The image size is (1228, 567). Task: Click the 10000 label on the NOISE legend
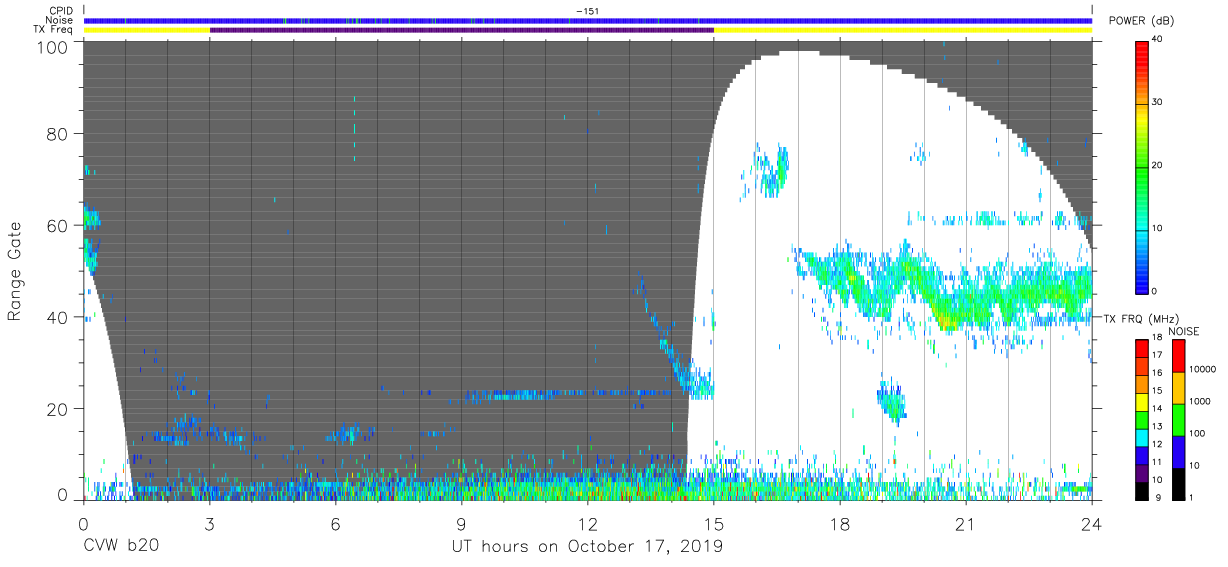pos(1205,370)
